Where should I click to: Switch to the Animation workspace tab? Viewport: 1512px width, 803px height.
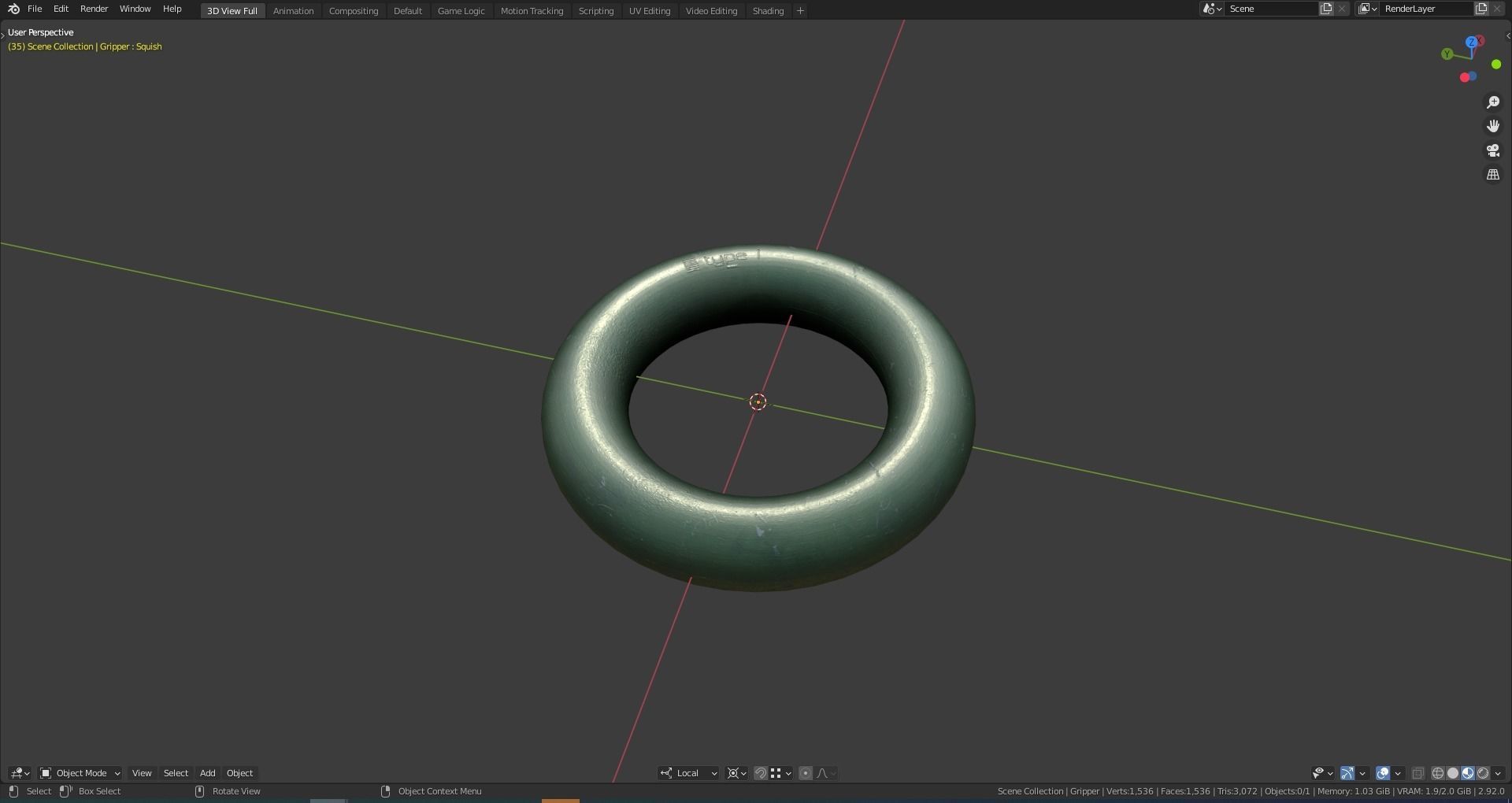pyautogui.click(x=293, y=11)
